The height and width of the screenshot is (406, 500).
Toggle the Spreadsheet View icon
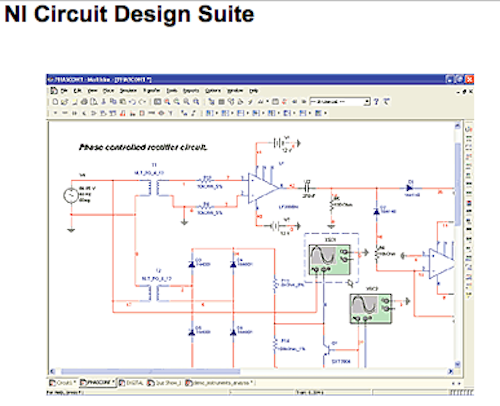coord(221,102)
